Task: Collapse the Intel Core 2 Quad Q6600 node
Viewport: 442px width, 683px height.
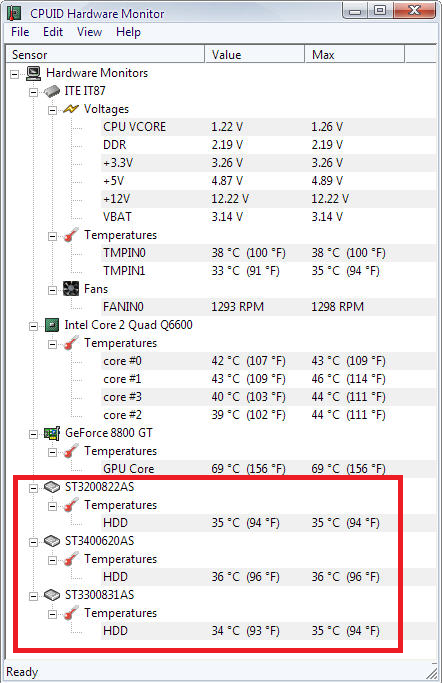Action: point(34,326)
